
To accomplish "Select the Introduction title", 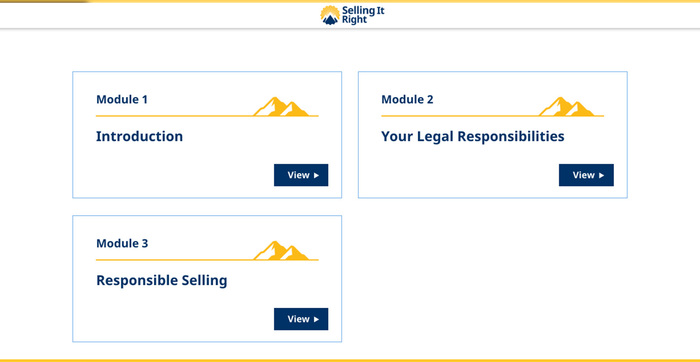I will coord(139,136).
